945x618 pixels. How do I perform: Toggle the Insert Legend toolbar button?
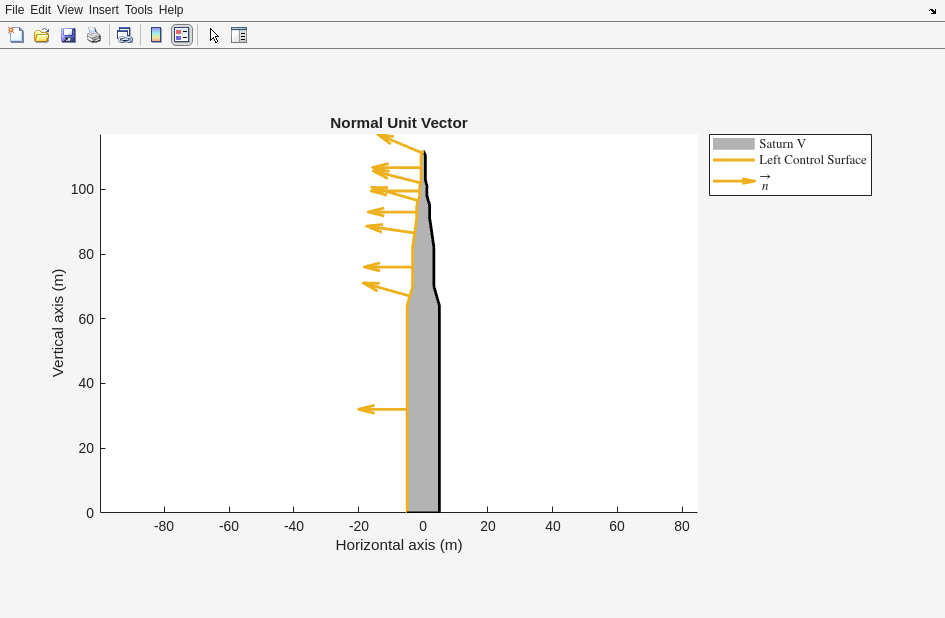point(182,35)
